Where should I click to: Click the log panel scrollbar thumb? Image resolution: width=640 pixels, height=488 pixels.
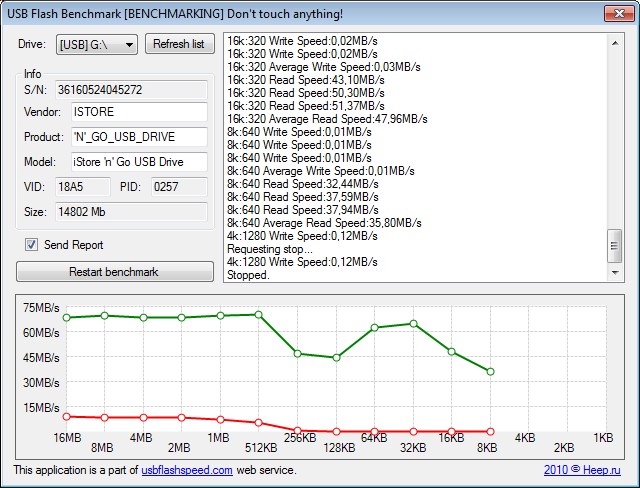click(x=615, y=246)
